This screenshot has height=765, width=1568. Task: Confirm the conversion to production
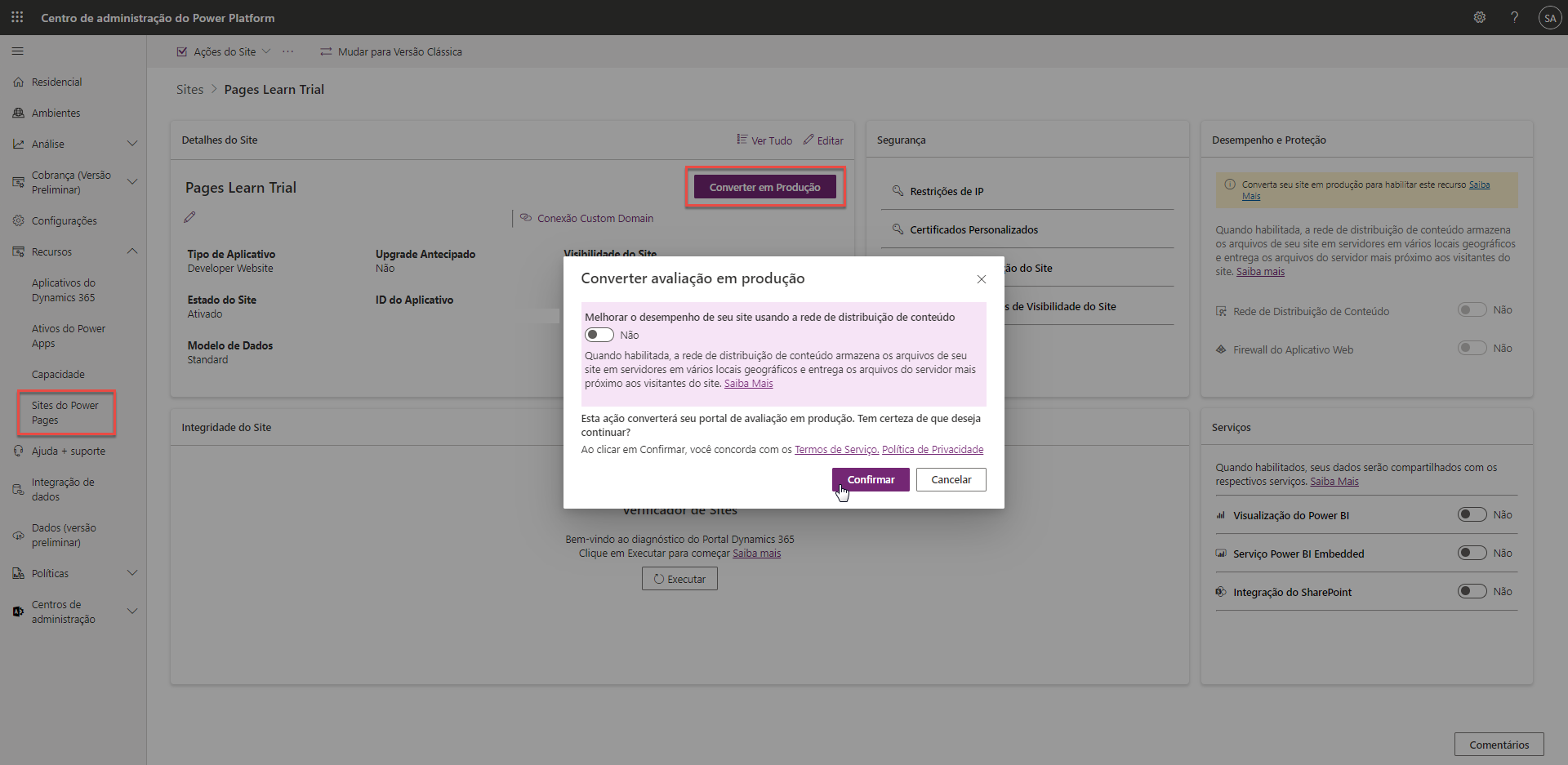coord(871,479)
